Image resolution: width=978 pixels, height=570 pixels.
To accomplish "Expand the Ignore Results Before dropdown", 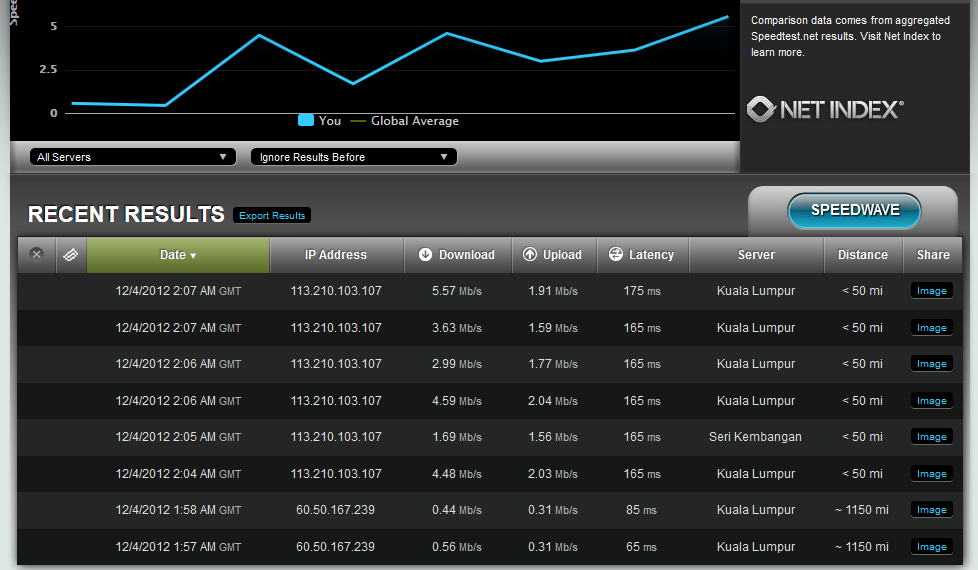I will click(353, 157).
